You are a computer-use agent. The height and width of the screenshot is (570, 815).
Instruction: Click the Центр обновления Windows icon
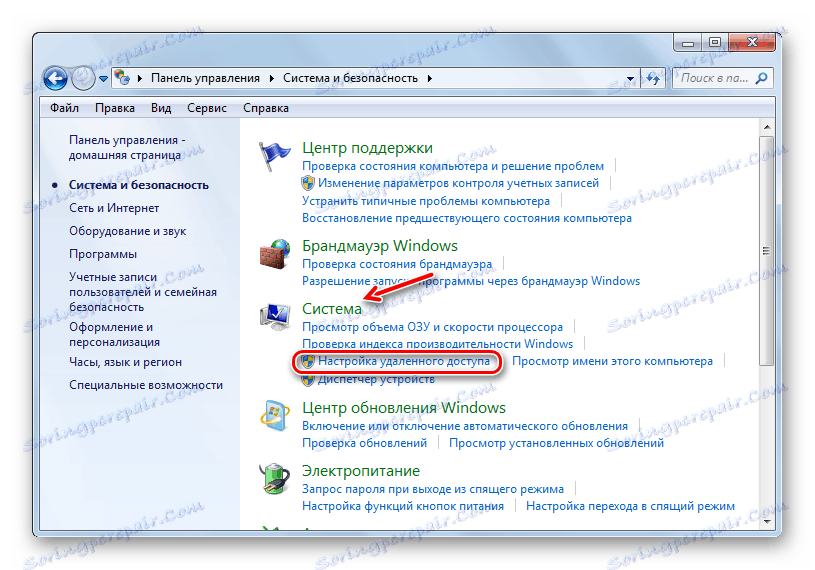click(x=275, y=416)
